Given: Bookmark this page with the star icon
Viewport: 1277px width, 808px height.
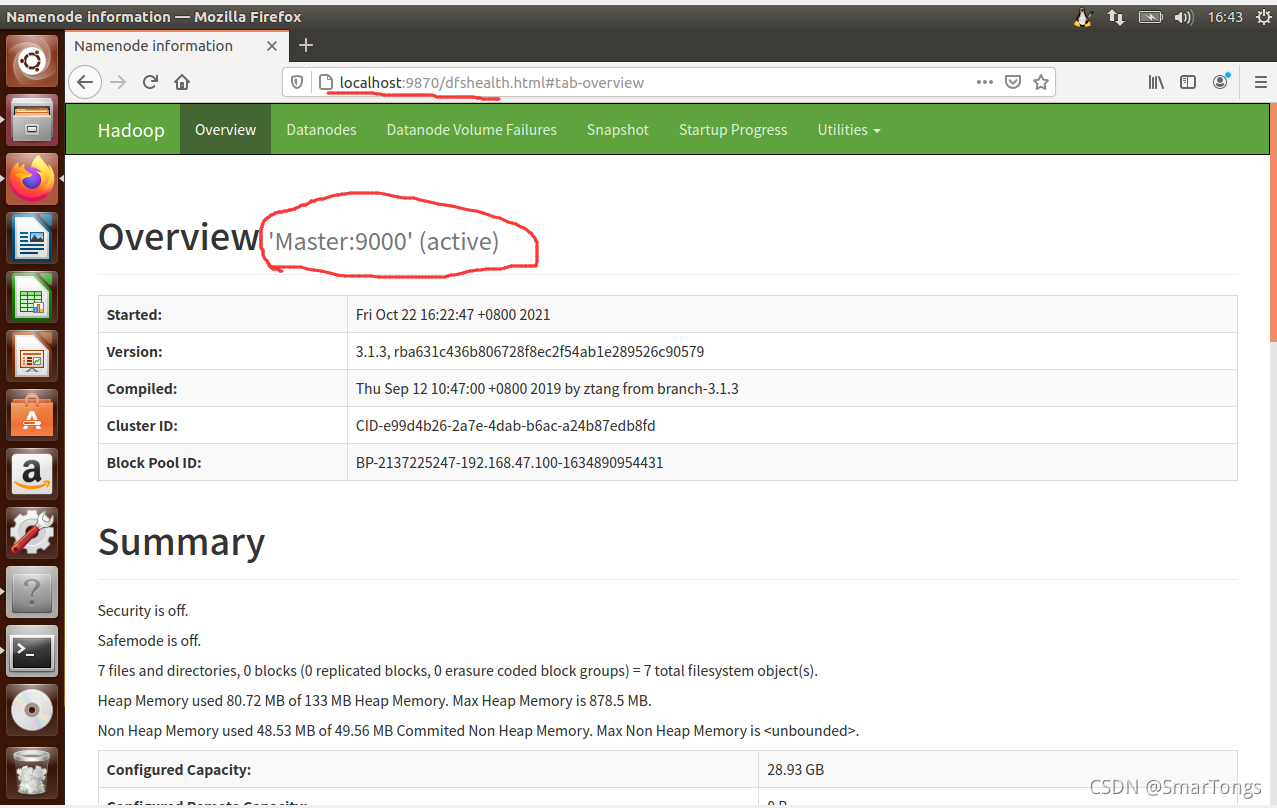Looking at the screenshot, I should coord(1040,82).
